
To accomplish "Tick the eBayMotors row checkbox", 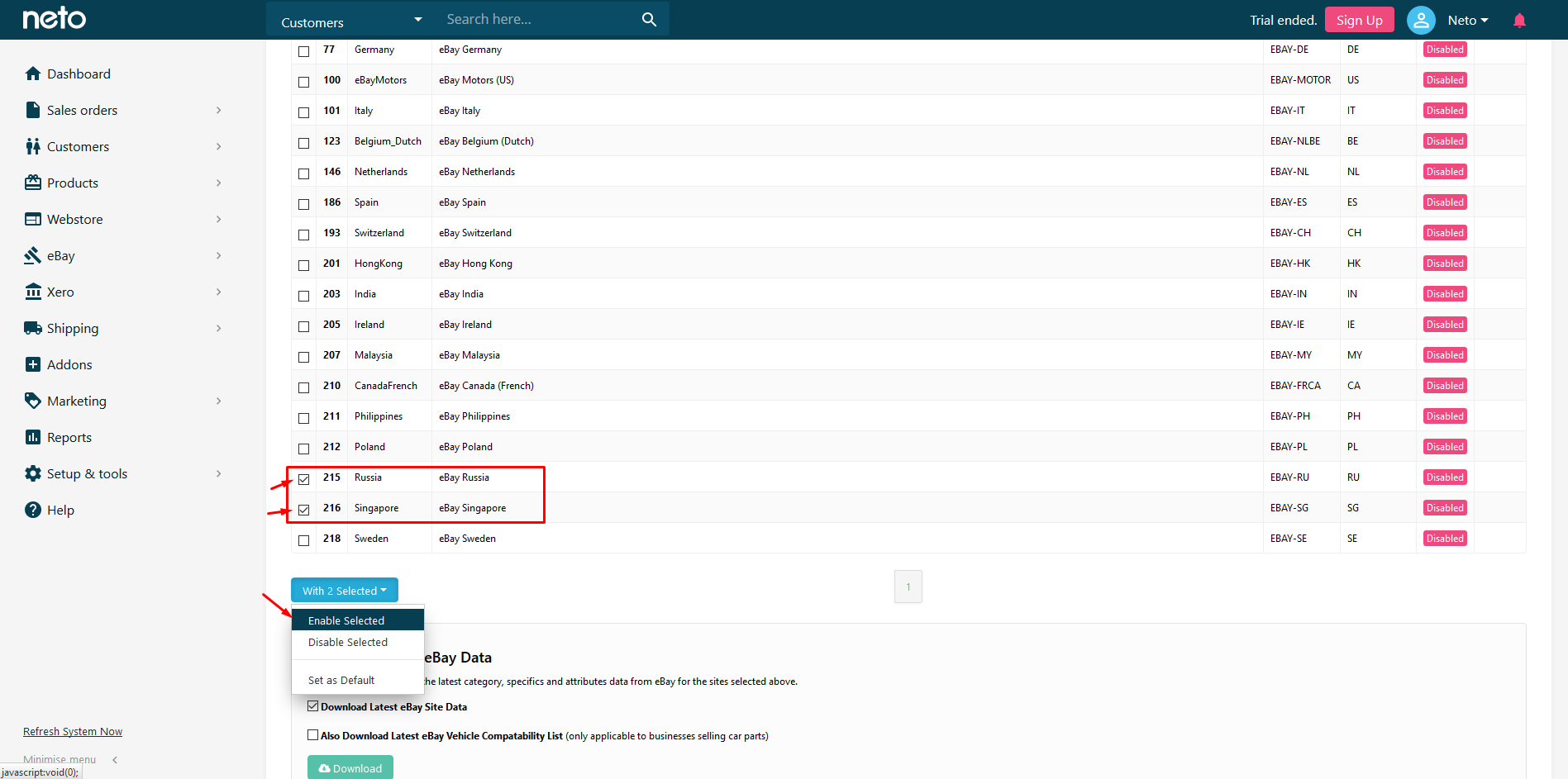I will [303, 82].
